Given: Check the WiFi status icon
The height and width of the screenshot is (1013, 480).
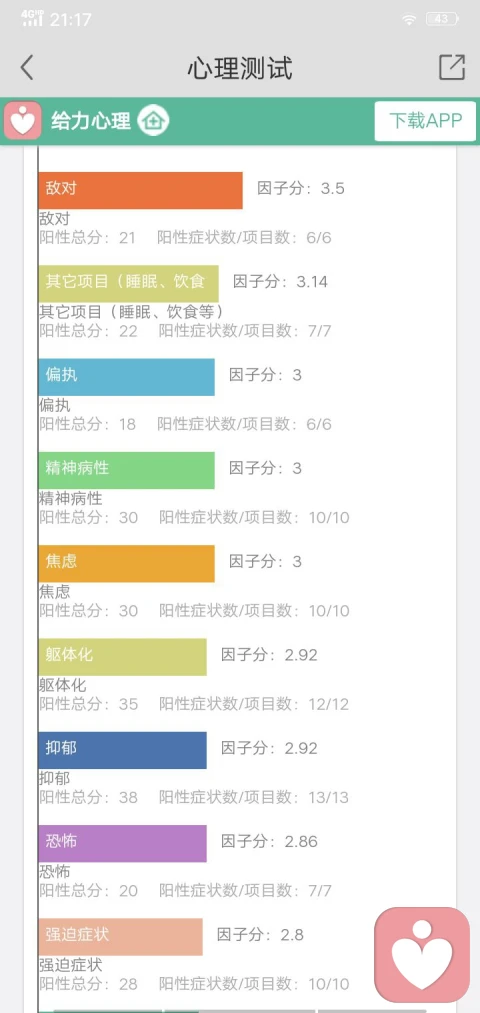Looking at the screenshot, I should click(409, 19).
